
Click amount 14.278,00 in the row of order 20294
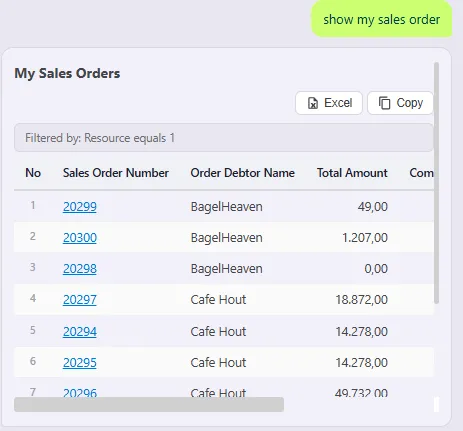[361, 332]
